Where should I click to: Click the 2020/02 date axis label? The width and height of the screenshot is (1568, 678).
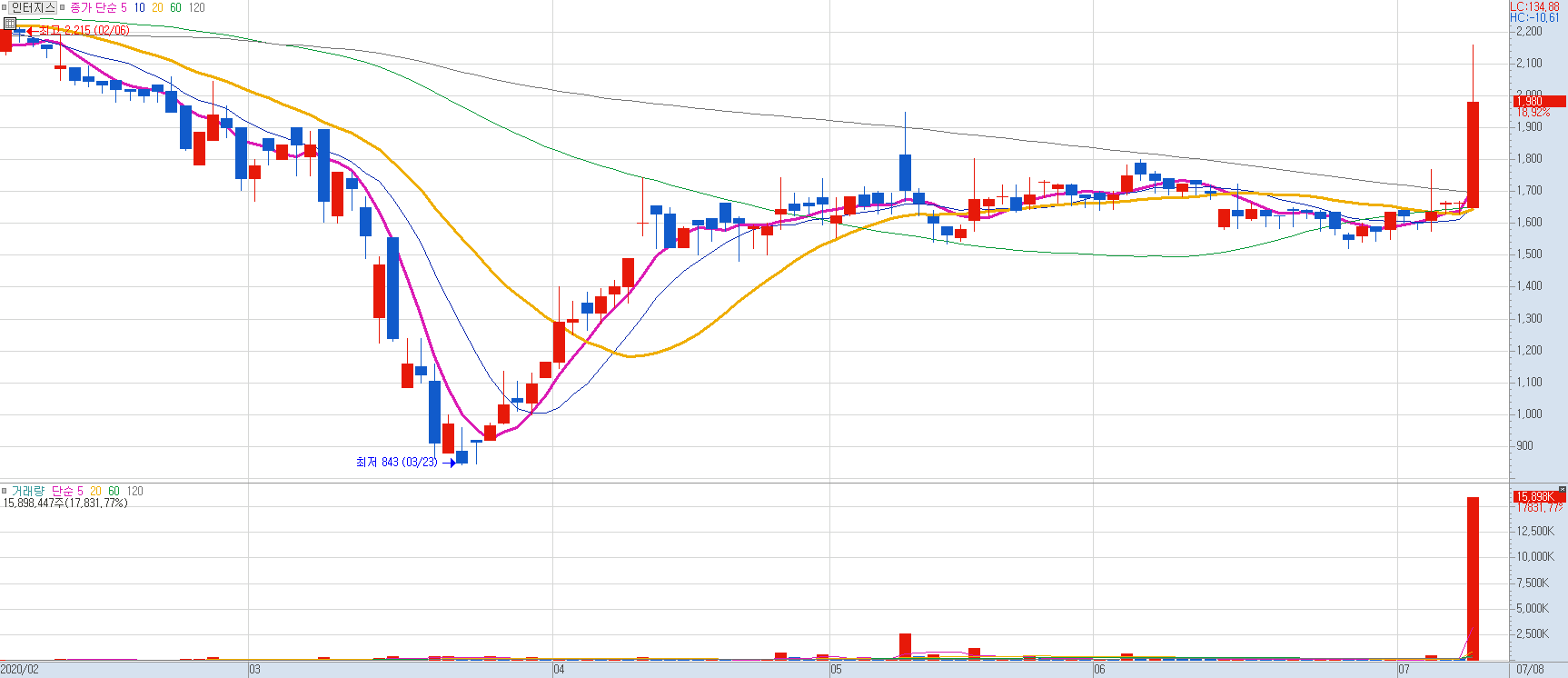pyautogui.click(x=20, y=670)
